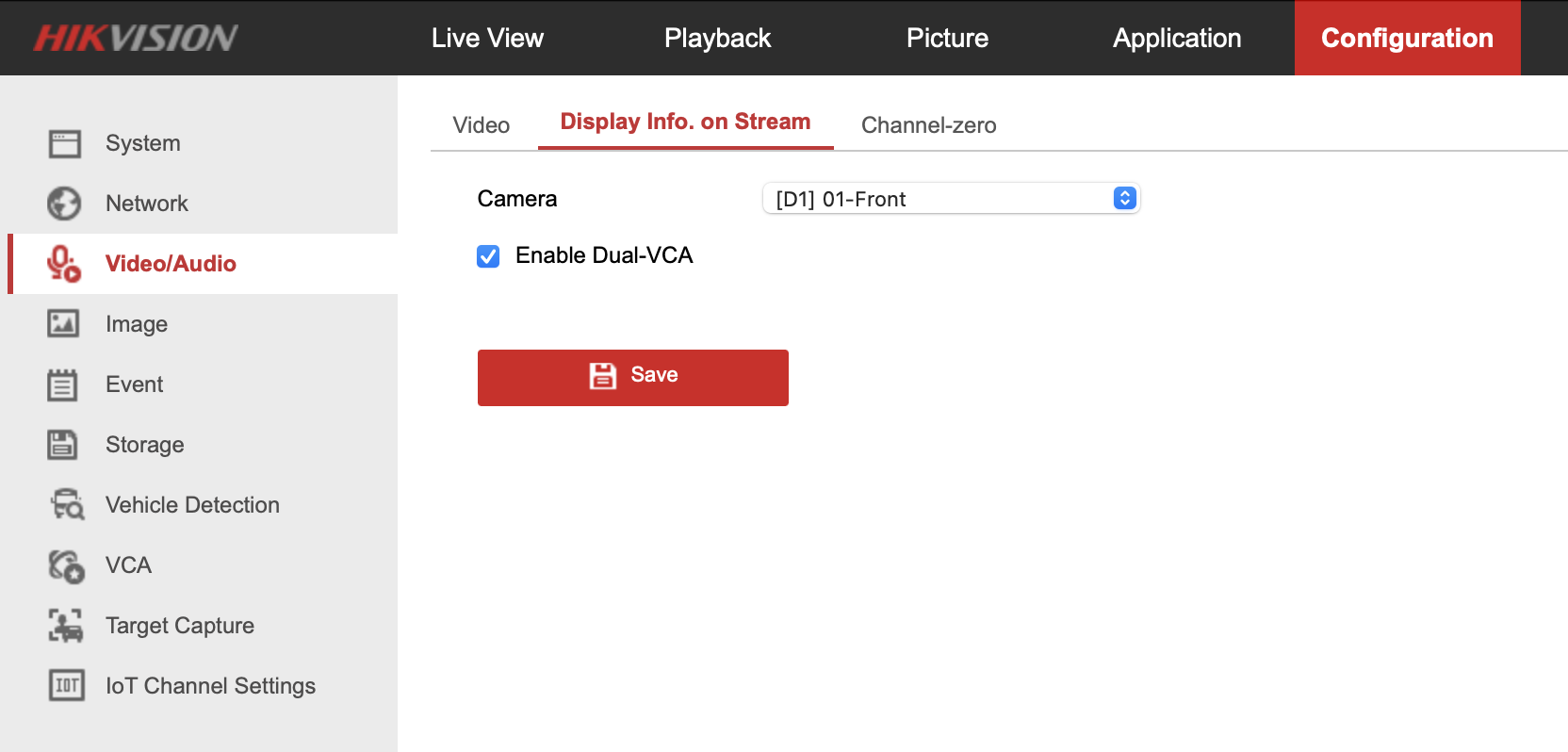
Task: Click the VCA icon in sidebar
Action: click(x=66, y=565)
